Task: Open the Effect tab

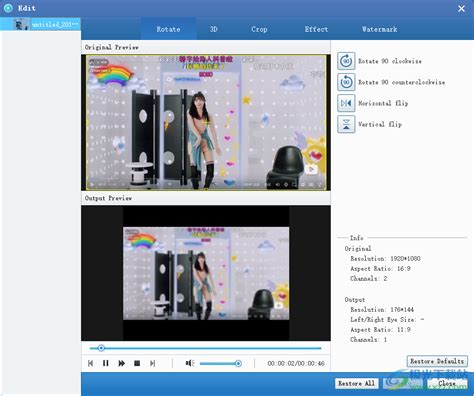Action: click(316, 29)
